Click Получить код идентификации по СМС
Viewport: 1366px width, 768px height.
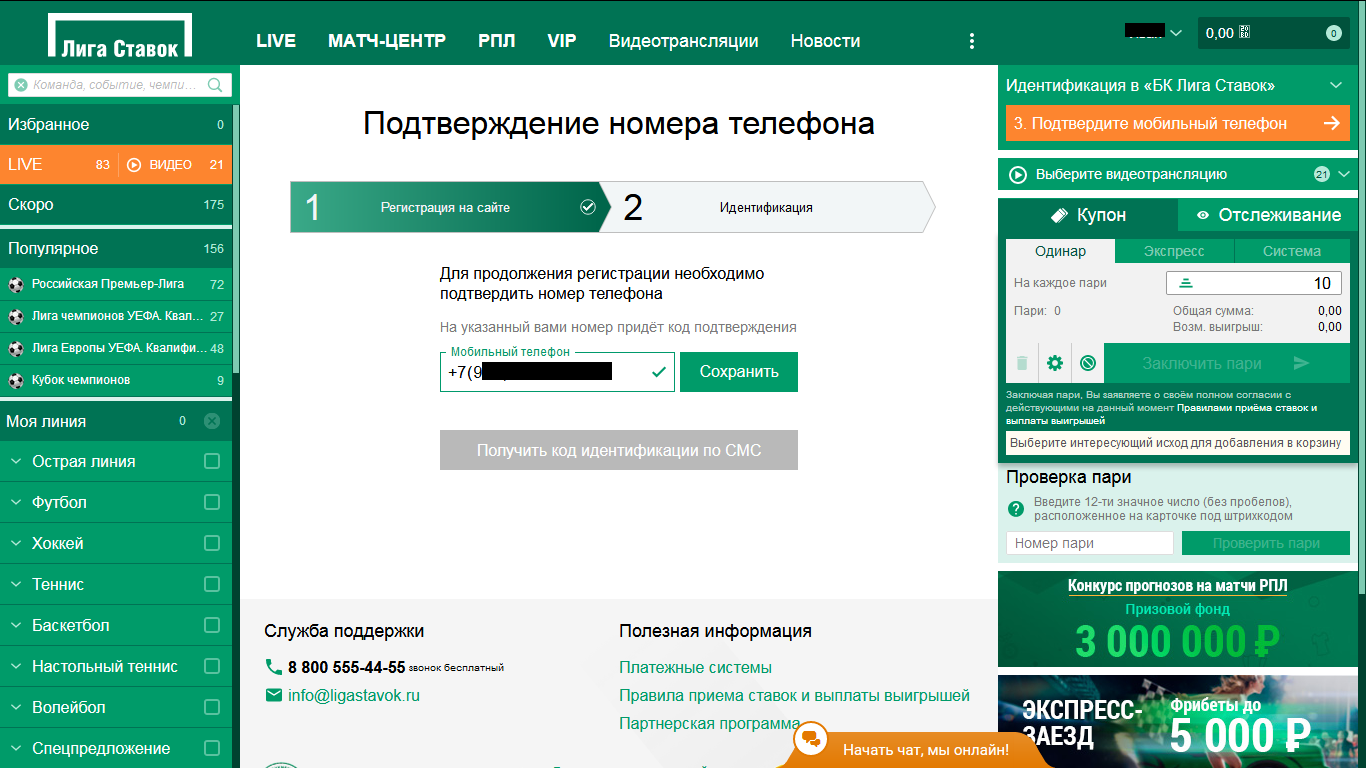point(619,450)
